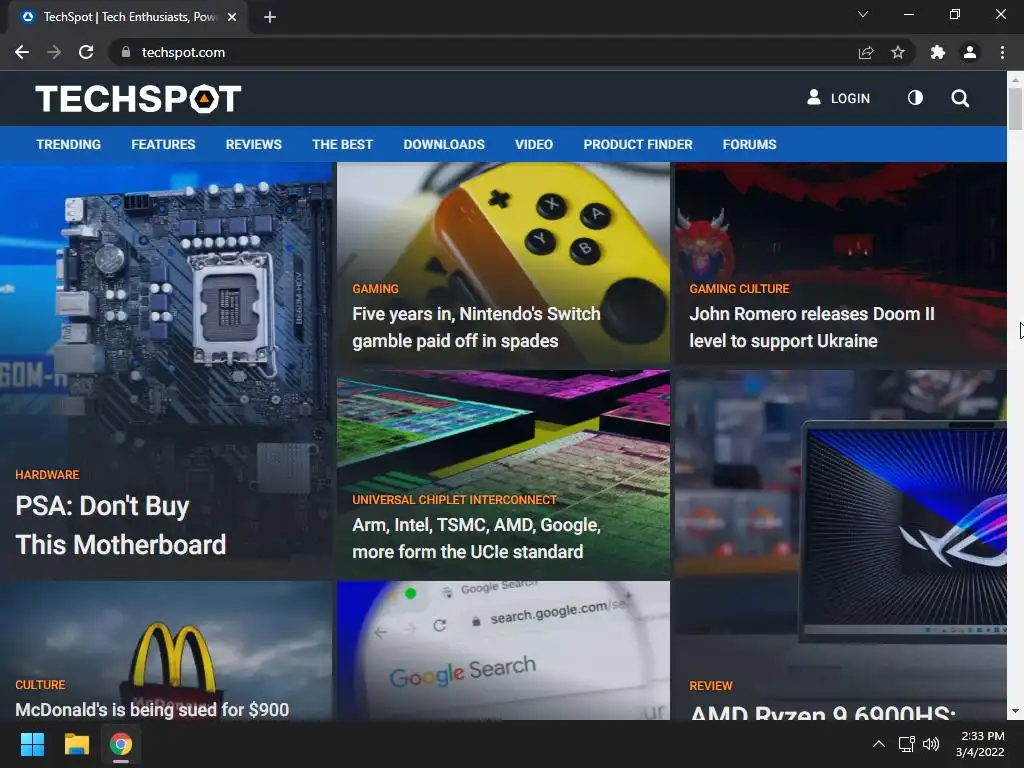Open the LOGIN link
The width and height of the screenshot is (1024, 768).
850,99
